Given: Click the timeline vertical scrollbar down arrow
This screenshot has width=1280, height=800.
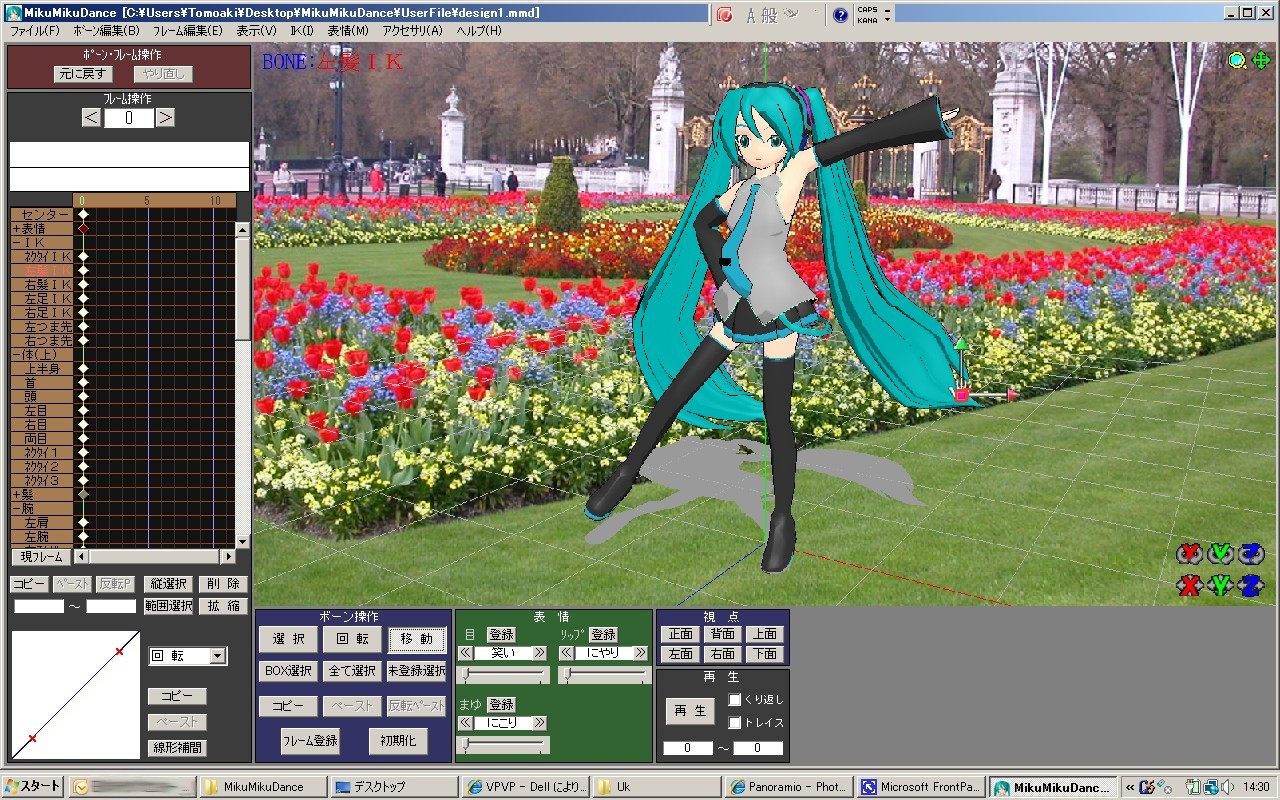Looking at the screenshot, I should click(x=242, y=541).
